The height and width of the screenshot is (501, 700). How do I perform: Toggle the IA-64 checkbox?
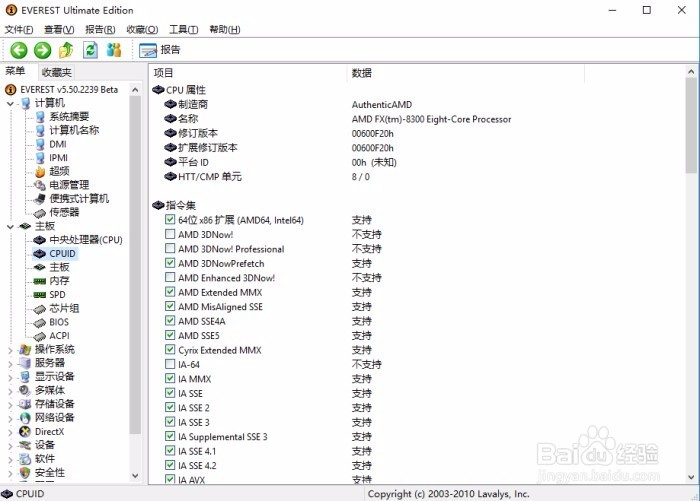[170, 364]
